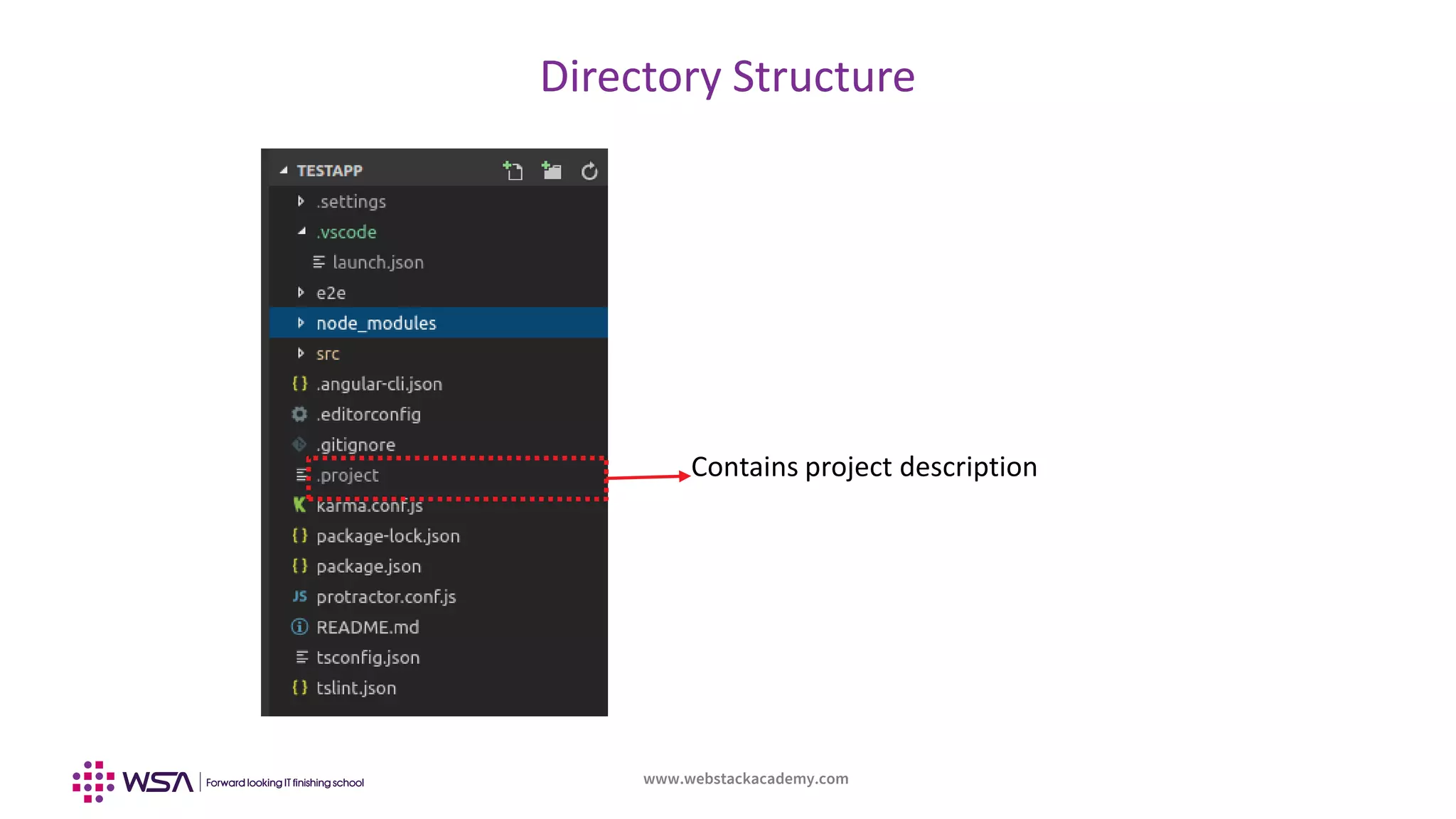Collapse the TESTAPP root folder
The width and height of the screenshot is (1456, 819).
[284, 171]
